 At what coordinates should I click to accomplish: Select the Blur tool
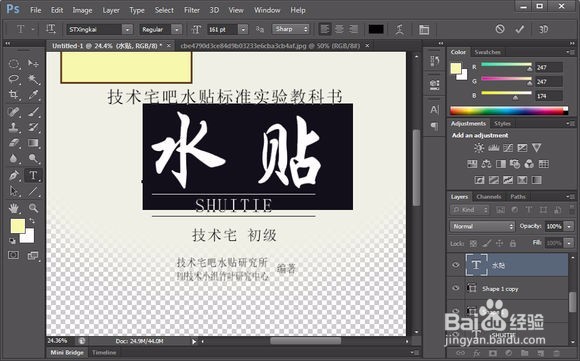14,158
